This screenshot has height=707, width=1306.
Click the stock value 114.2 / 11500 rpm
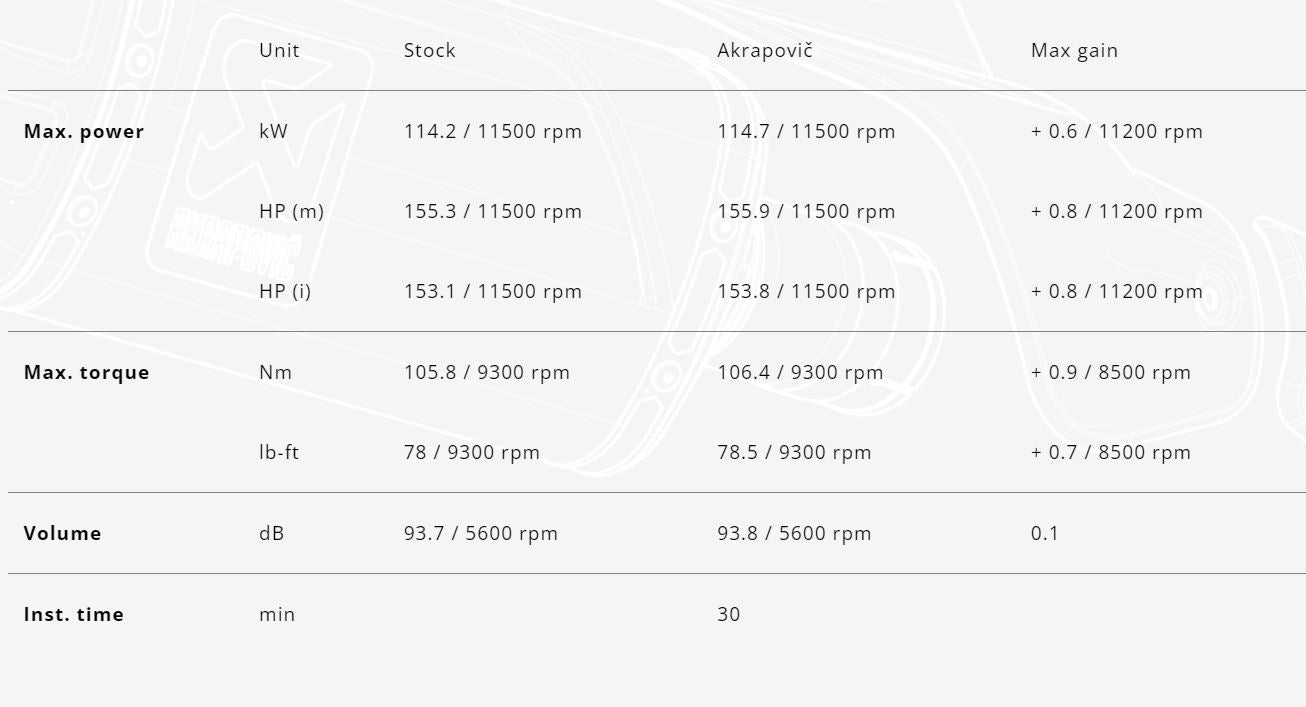[493, 131]
